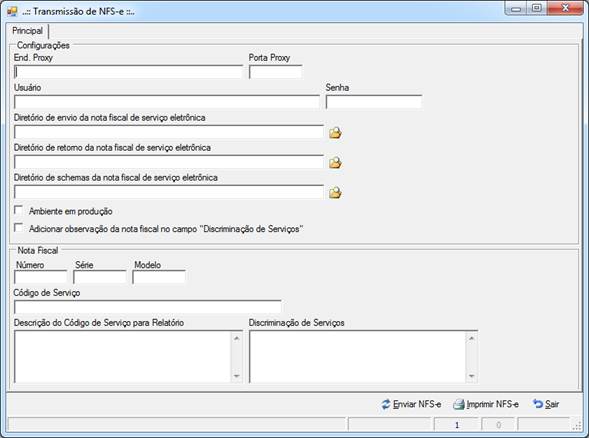Click into the Usuário field

pyautogui.click(x=167, y=102)
